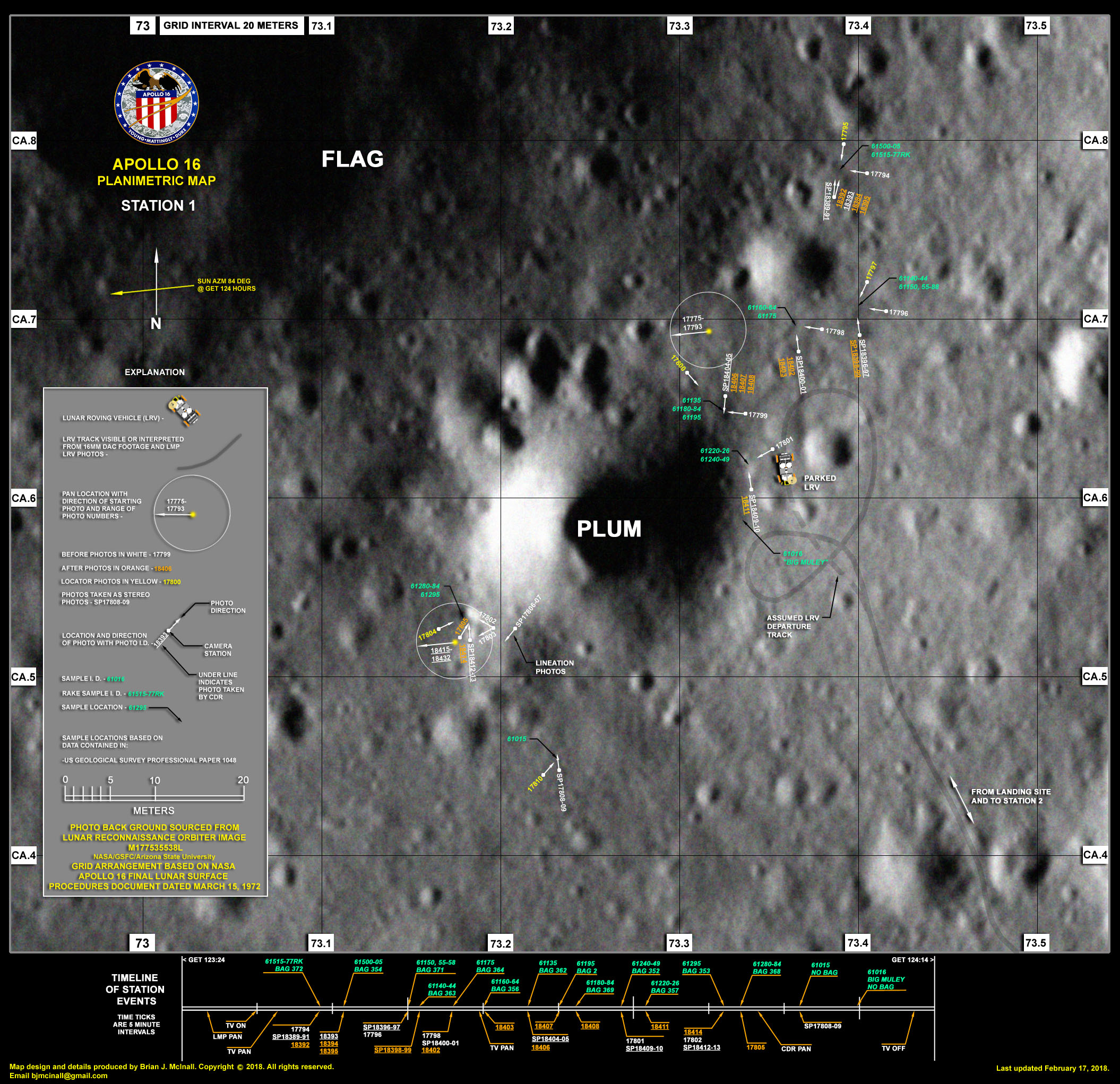Click the CDR PAN timeline event
1120x1084 pixels.
point(796,1048)
